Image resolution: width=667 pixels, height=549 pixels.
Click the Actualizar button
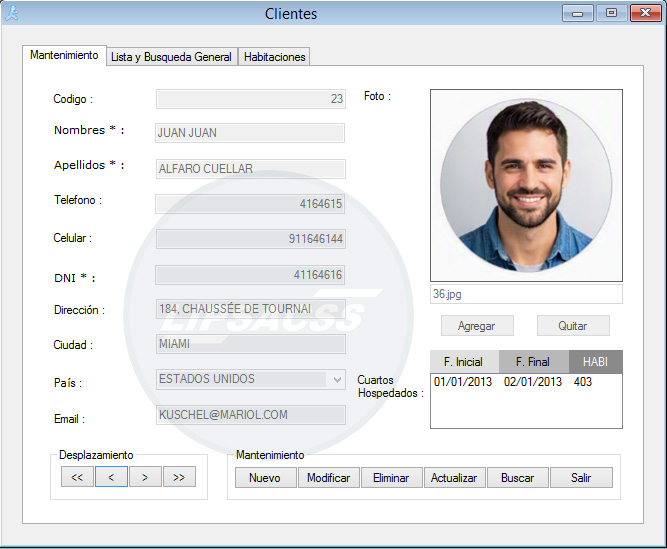(454, 478)
